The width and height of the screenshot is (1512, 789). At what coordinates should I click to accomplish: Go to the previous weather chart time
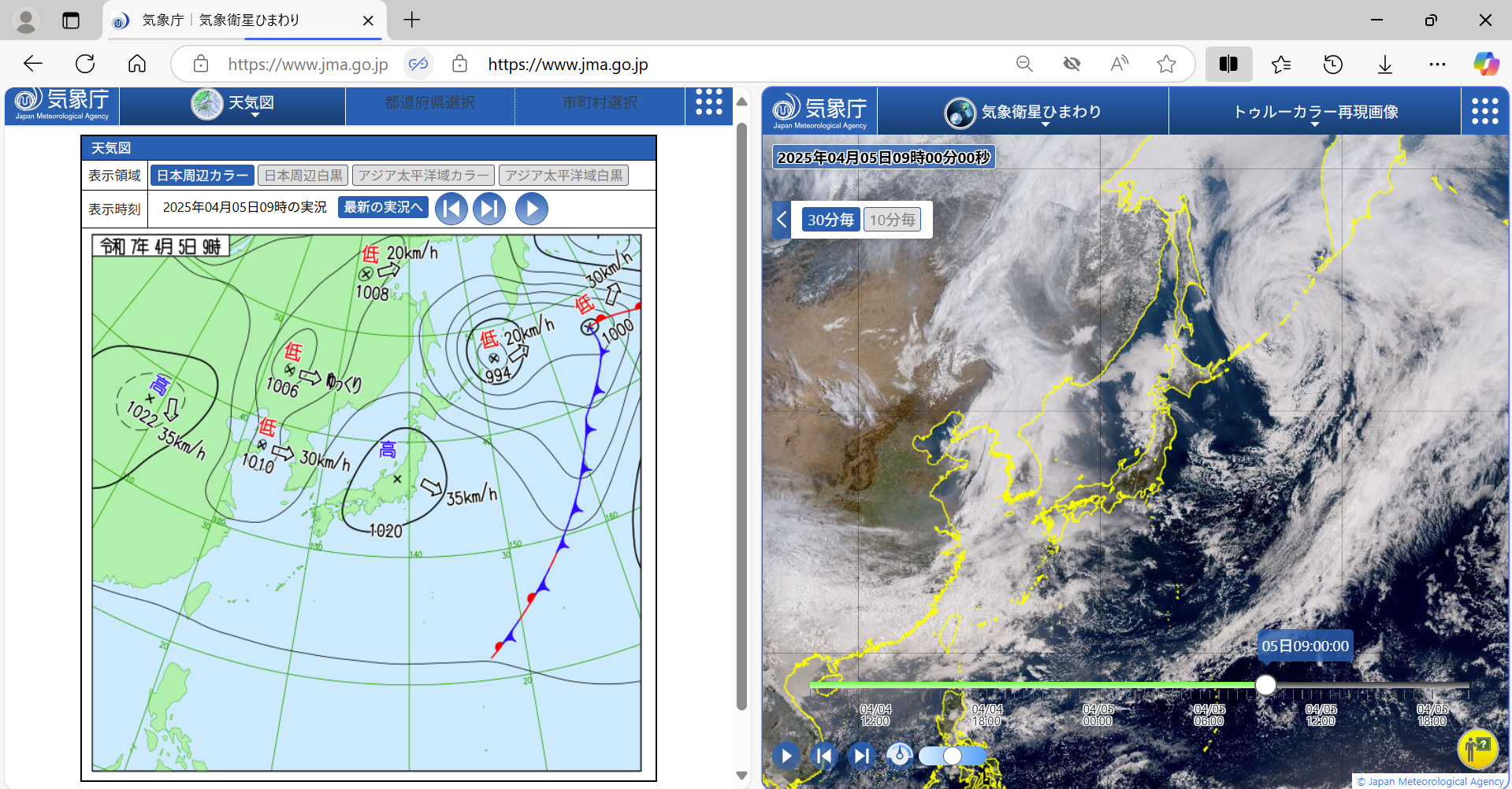(x=451, y=209)
